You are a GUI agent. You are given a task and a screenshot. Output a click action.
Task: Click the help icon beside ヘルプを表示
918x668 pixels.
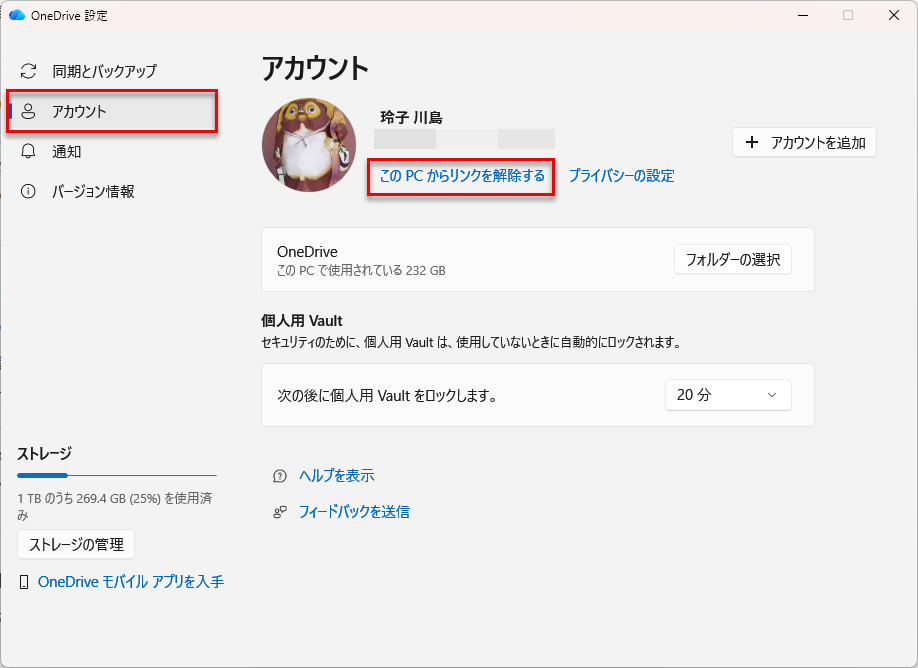280,476
